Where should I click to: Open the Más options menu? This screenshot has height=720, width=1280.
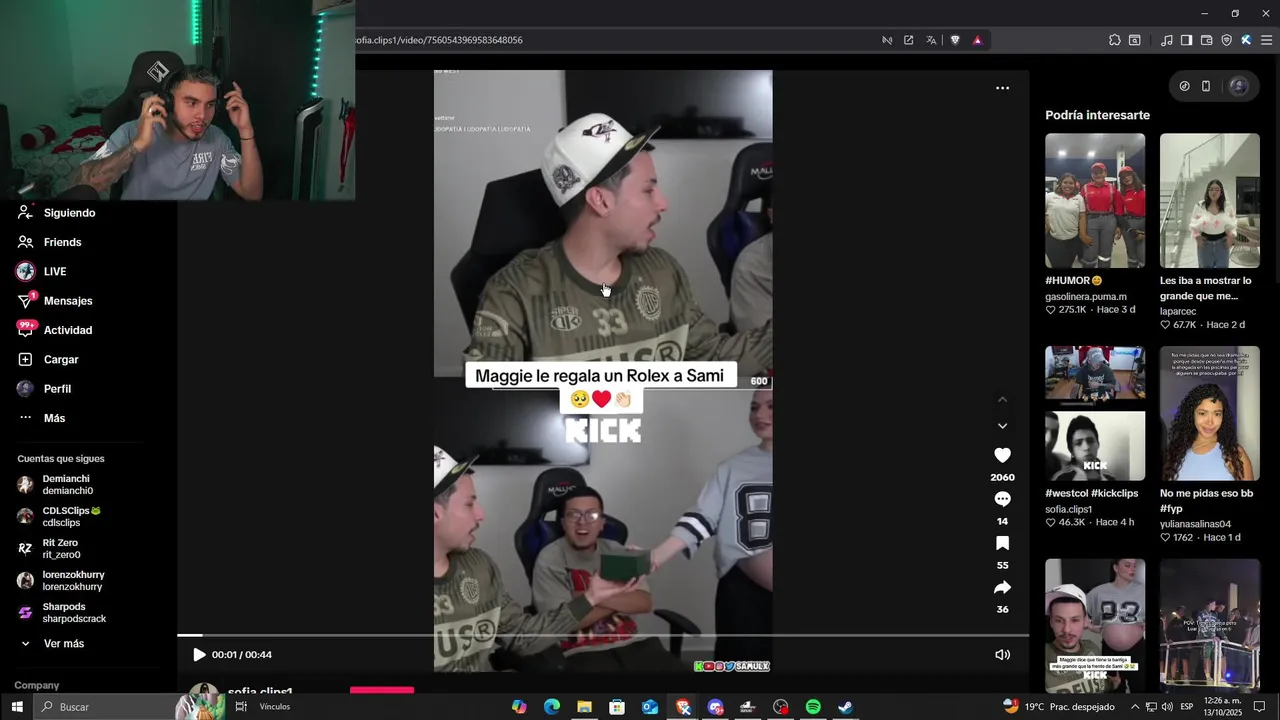pos(54,418)
